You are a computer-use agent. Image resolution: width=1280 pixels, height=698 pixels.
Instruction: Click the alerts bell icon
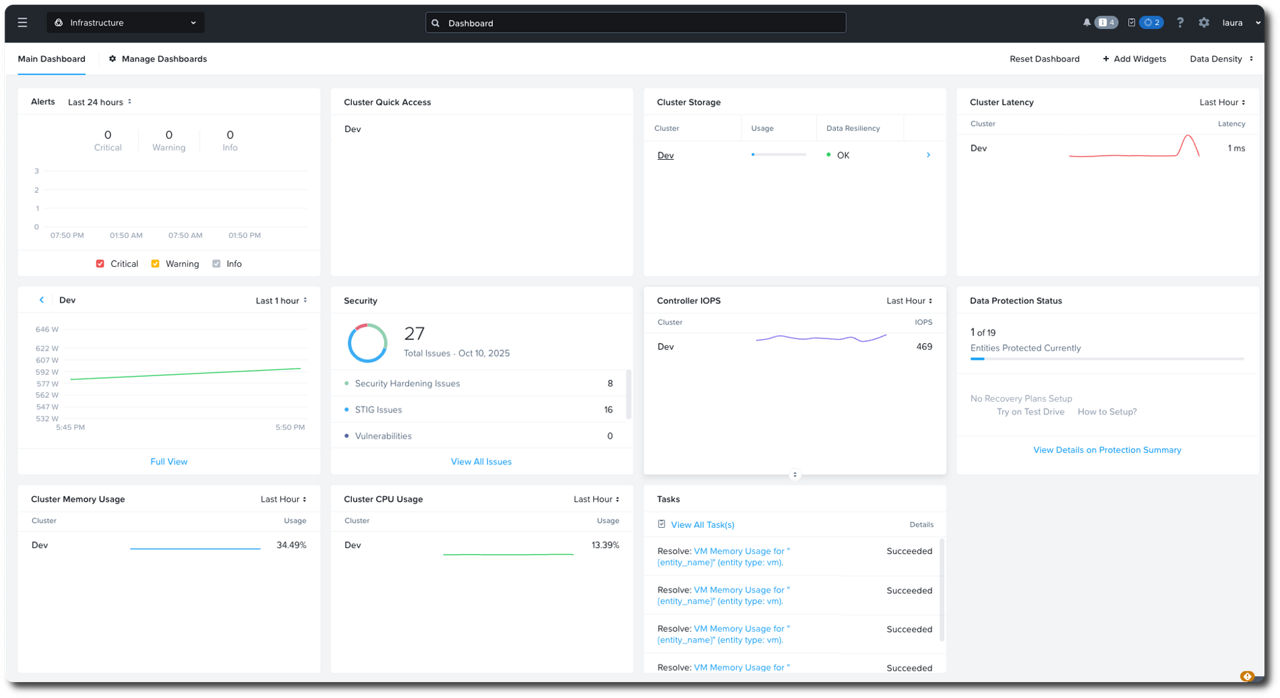point(1088,22)
